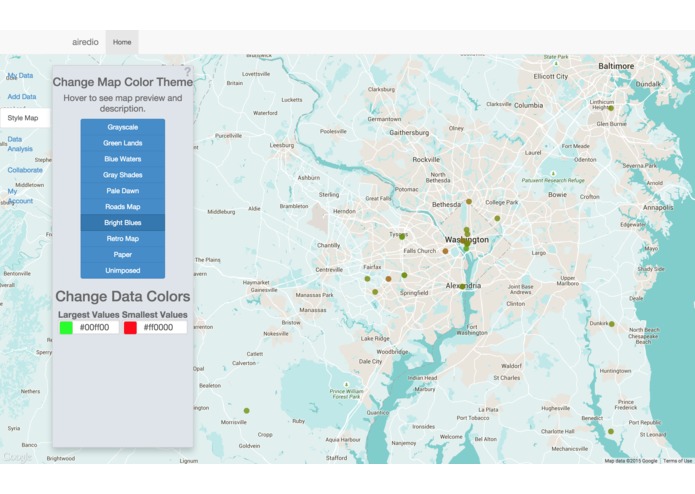Click the Manassas town label
695x494 pixels.
tap(312, 310)
